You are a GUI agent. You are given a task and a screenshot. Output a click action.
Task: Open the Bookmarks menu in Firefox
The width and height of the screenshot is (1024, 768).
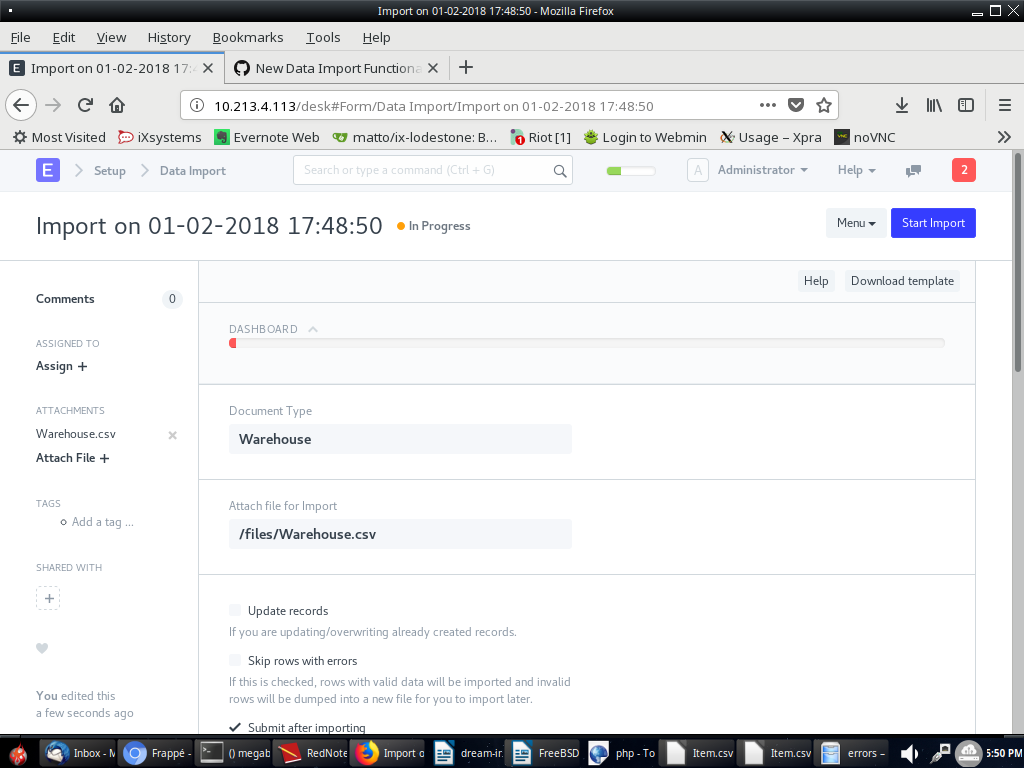point(248,37)
